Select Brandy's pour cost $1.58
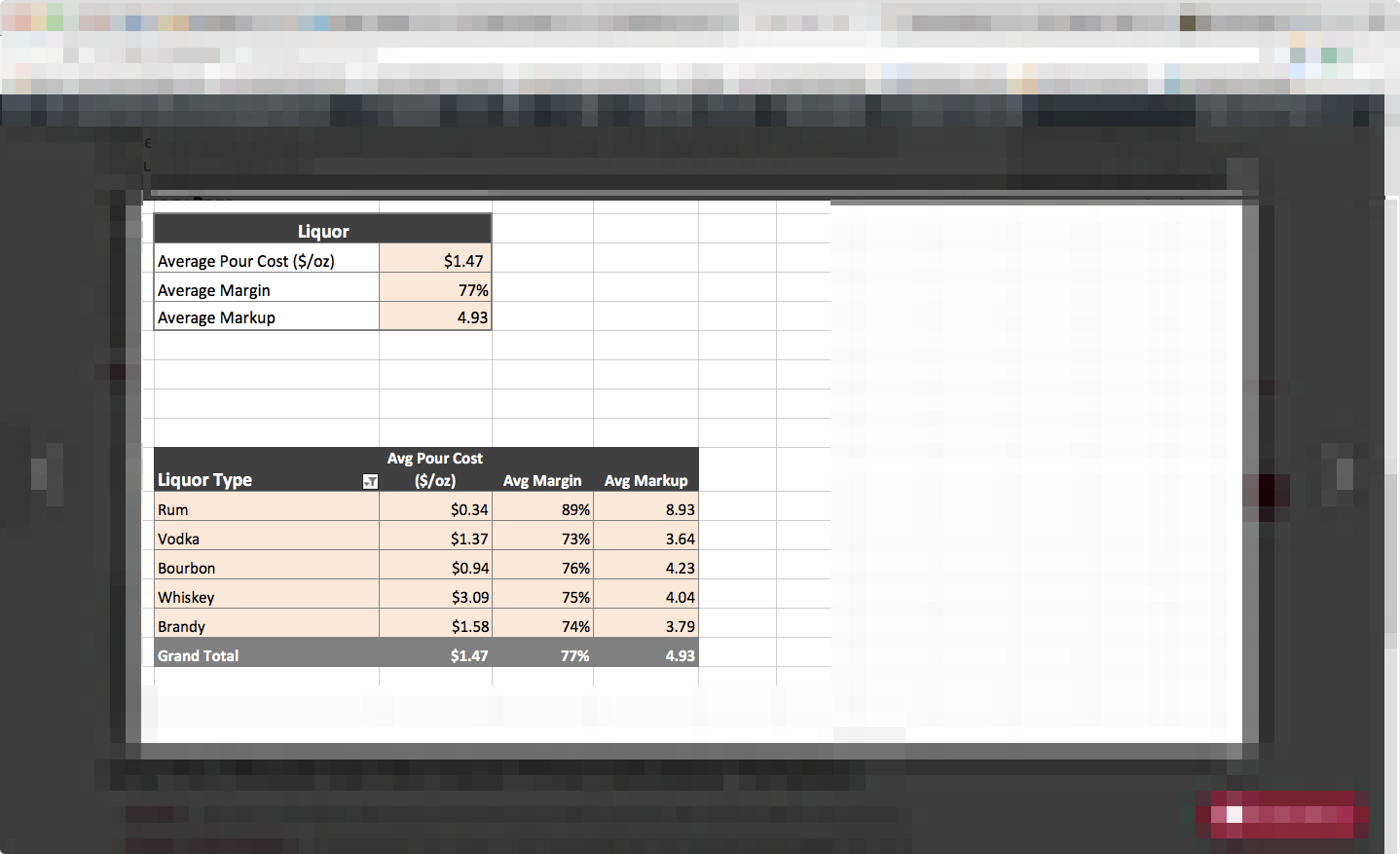This screenshot has width=1400, height=854. 435,623
